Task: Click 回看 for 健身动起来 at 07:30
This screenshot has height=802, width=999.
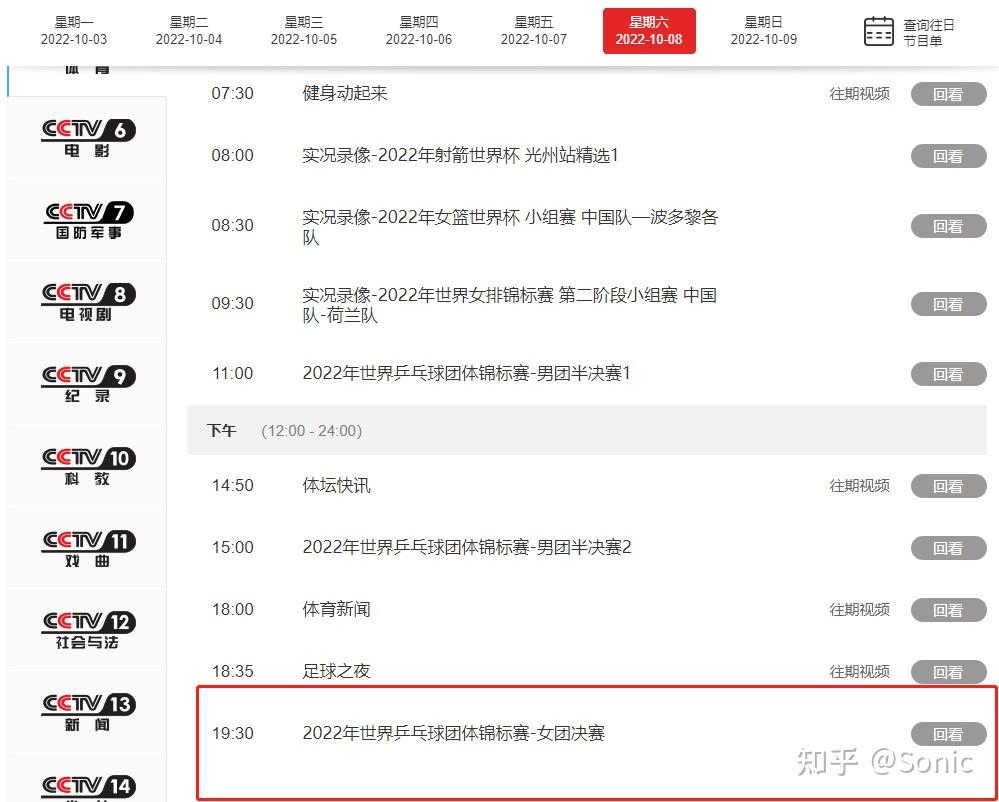Action: (x=948, y=94)
